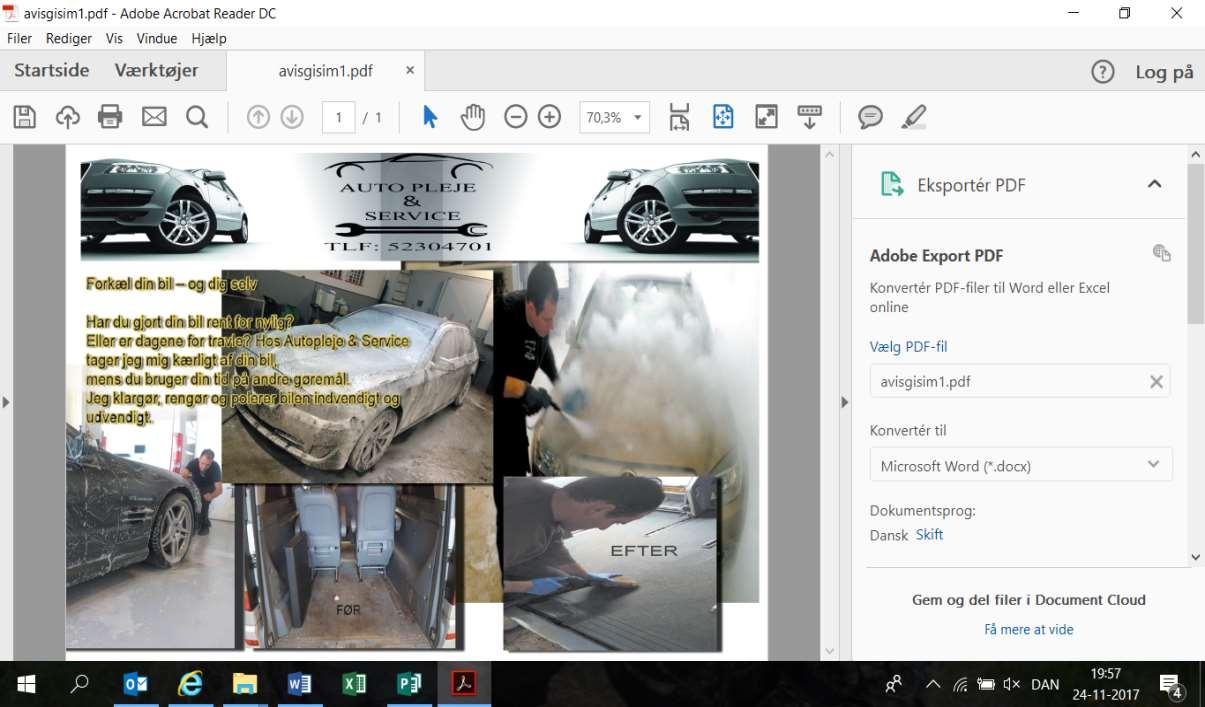Open the Filer menu

click(x=19, y=38)
